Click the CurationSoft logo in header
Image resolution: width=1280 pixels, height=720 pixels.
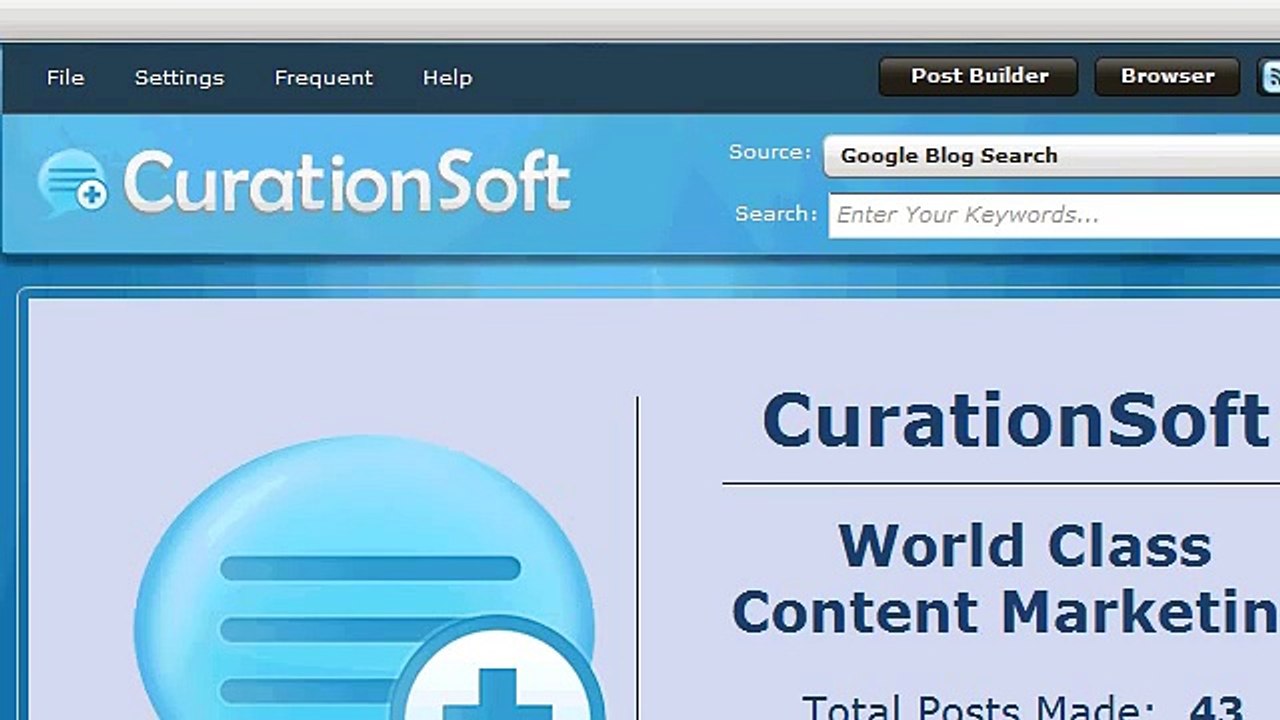(x=304, y=182)
